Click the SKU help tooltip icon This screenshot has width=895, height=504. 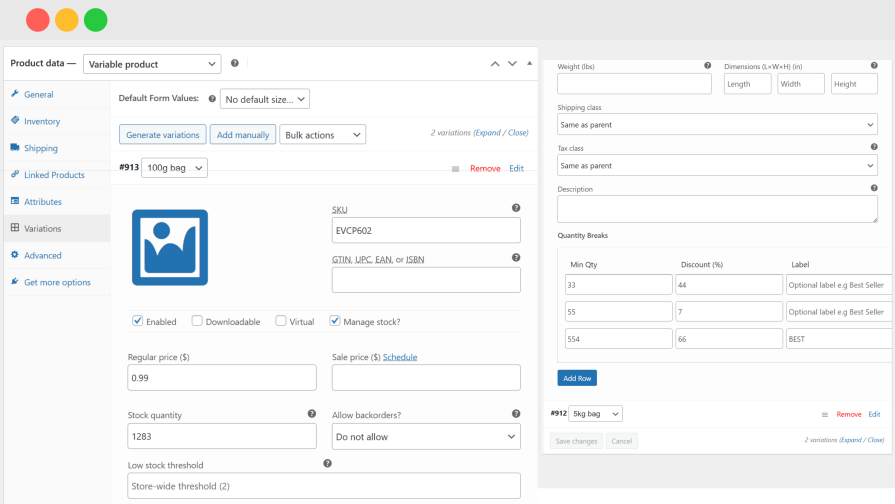(516, 208)
